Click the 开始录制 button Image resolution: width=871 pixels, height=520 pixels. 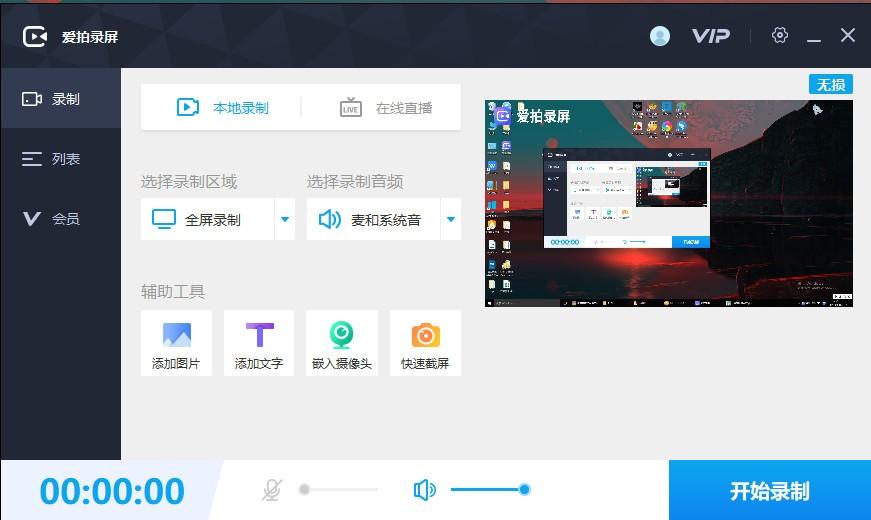(x=770, y=491)
